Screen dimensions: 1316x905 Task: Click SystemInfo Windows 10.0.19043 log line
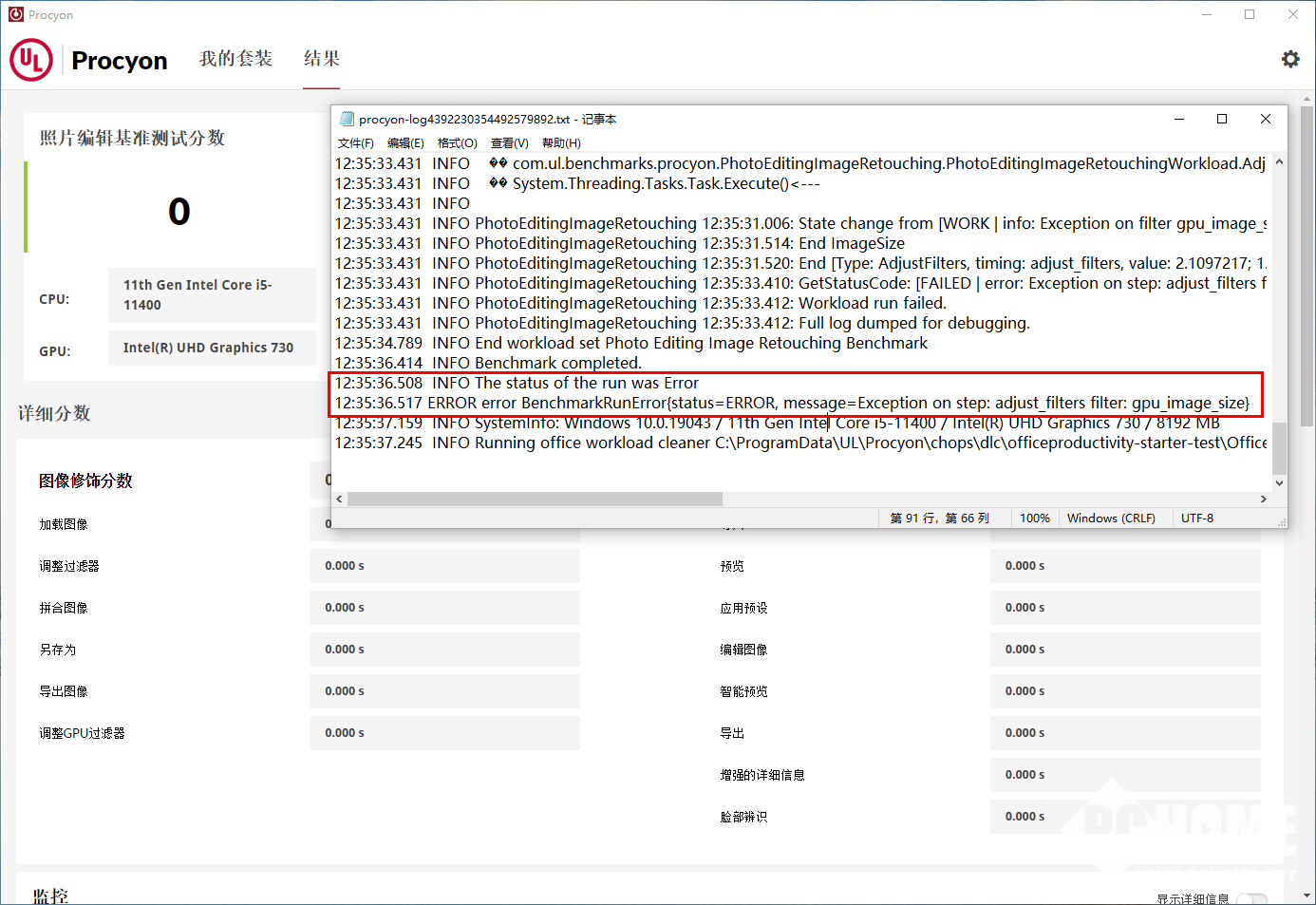(x=777, y=423)
